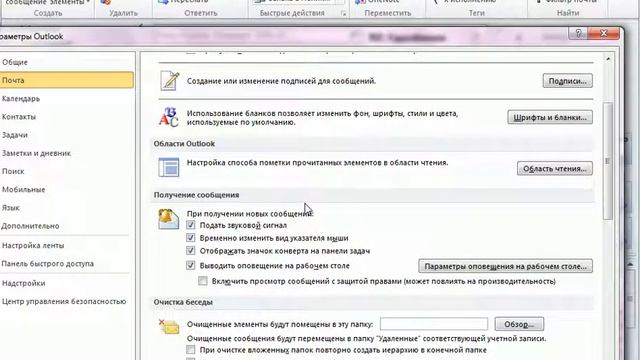This screenshot has width=640, height=360.
Task: Open the Задачи settings category
Action: click(67, 135)
